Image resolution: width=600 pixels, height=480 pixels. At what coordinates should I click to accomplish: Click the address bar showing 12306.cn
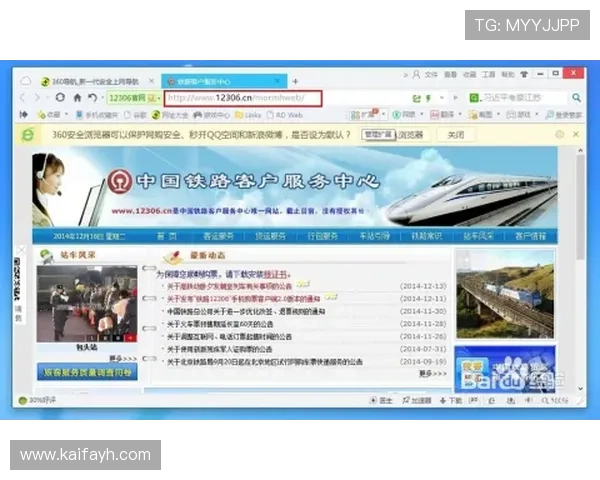pos(243,98)
